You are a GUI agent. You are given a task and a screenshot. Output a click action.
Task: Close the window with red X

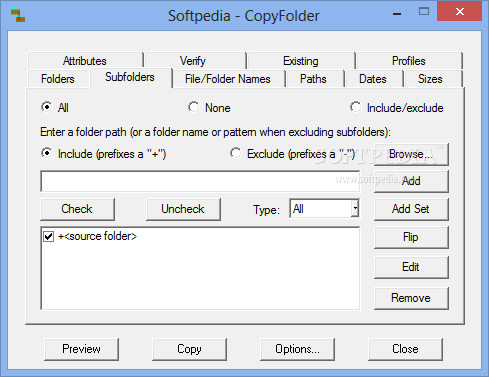[460, 12]
